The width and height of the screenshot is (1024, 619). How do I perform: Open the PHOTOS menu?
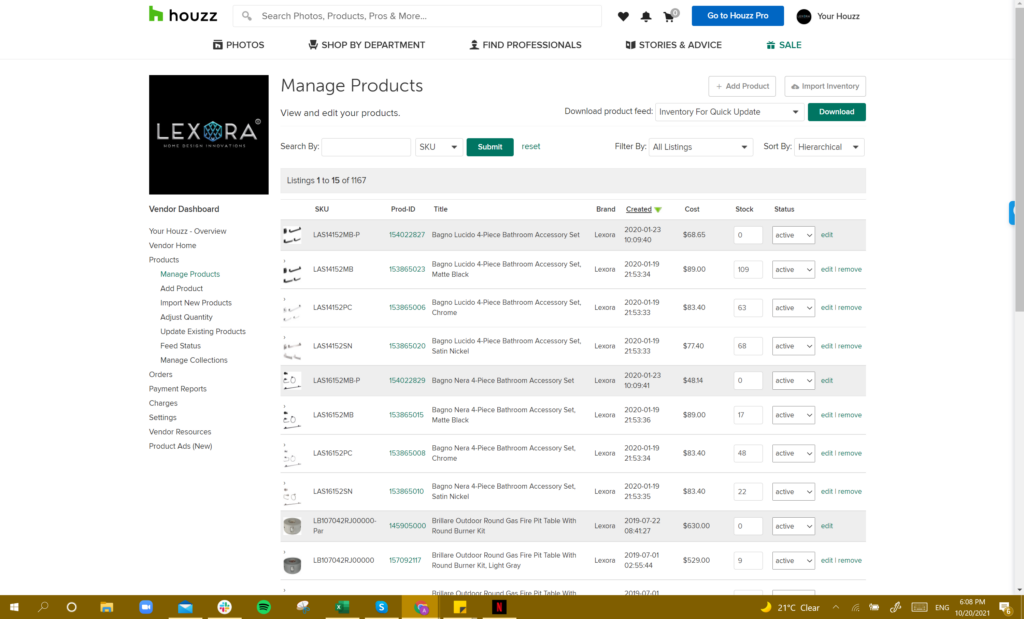238,45
